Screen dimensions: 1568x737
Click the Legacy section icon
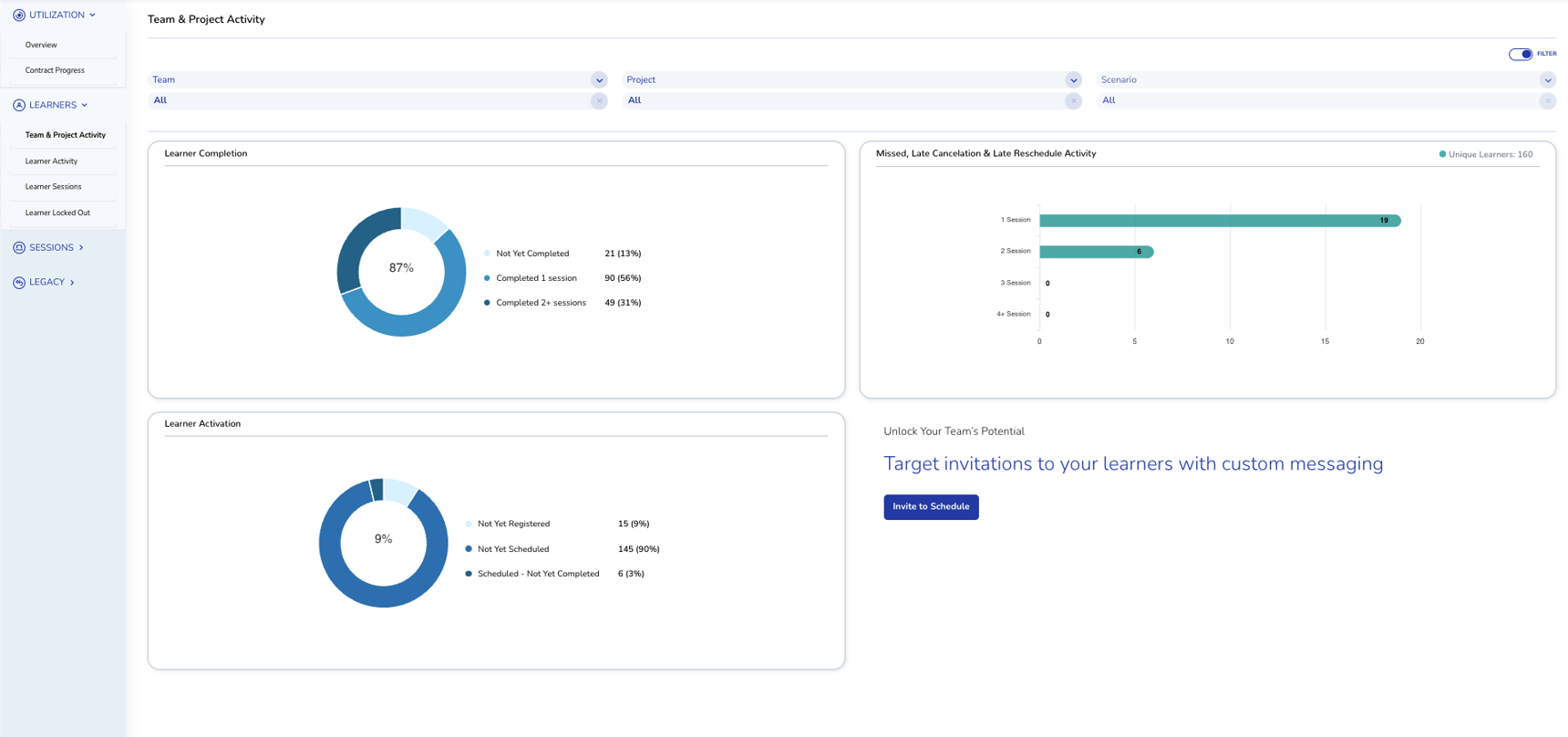point(19,283)
